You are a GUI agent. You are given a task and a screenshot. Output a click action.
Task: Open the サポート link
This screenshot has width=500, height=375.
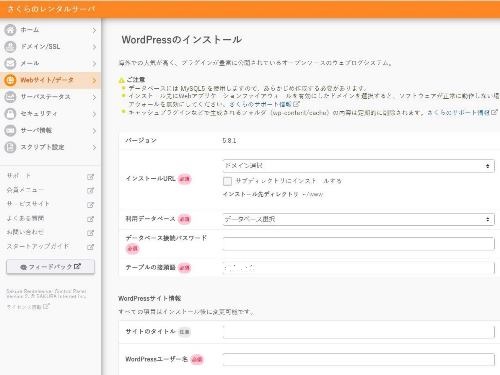tap(19, 176)
